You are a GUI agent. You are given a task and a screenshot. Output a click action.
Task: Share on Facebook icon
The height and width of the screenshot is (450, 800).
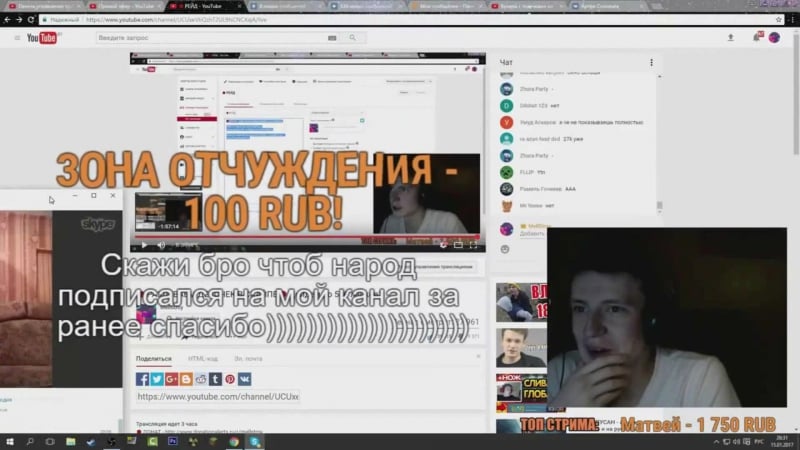142,379
